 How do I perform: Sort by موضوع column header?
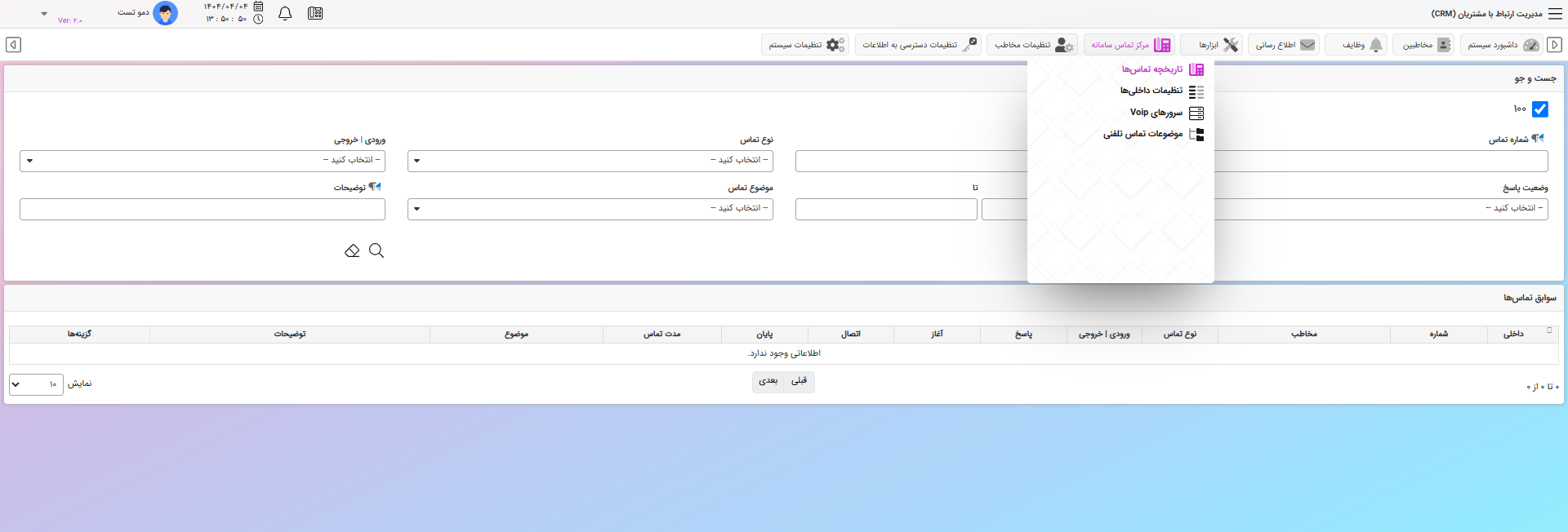click(x=516, y=334)
